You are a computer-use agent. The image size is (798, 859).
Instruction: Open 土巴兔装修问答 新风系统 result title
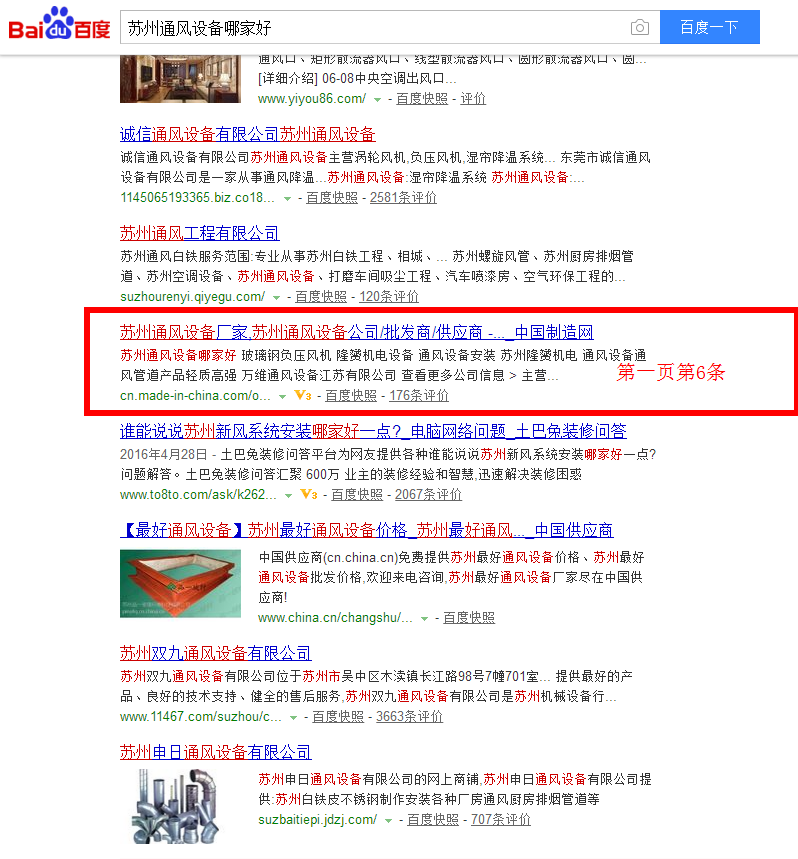click(x=373, y=431)
